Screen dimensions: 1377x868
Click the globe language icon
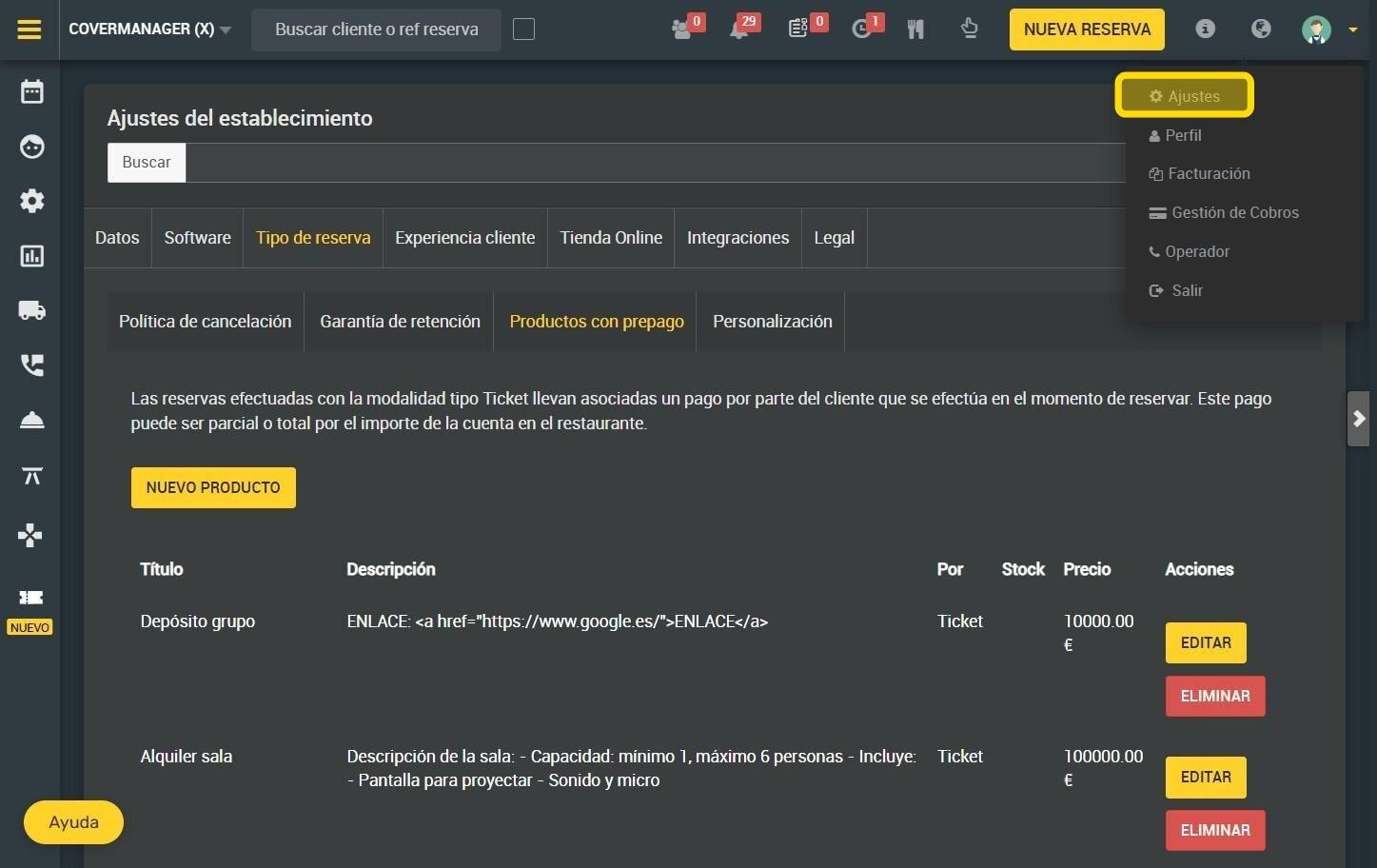point(1261,29)
